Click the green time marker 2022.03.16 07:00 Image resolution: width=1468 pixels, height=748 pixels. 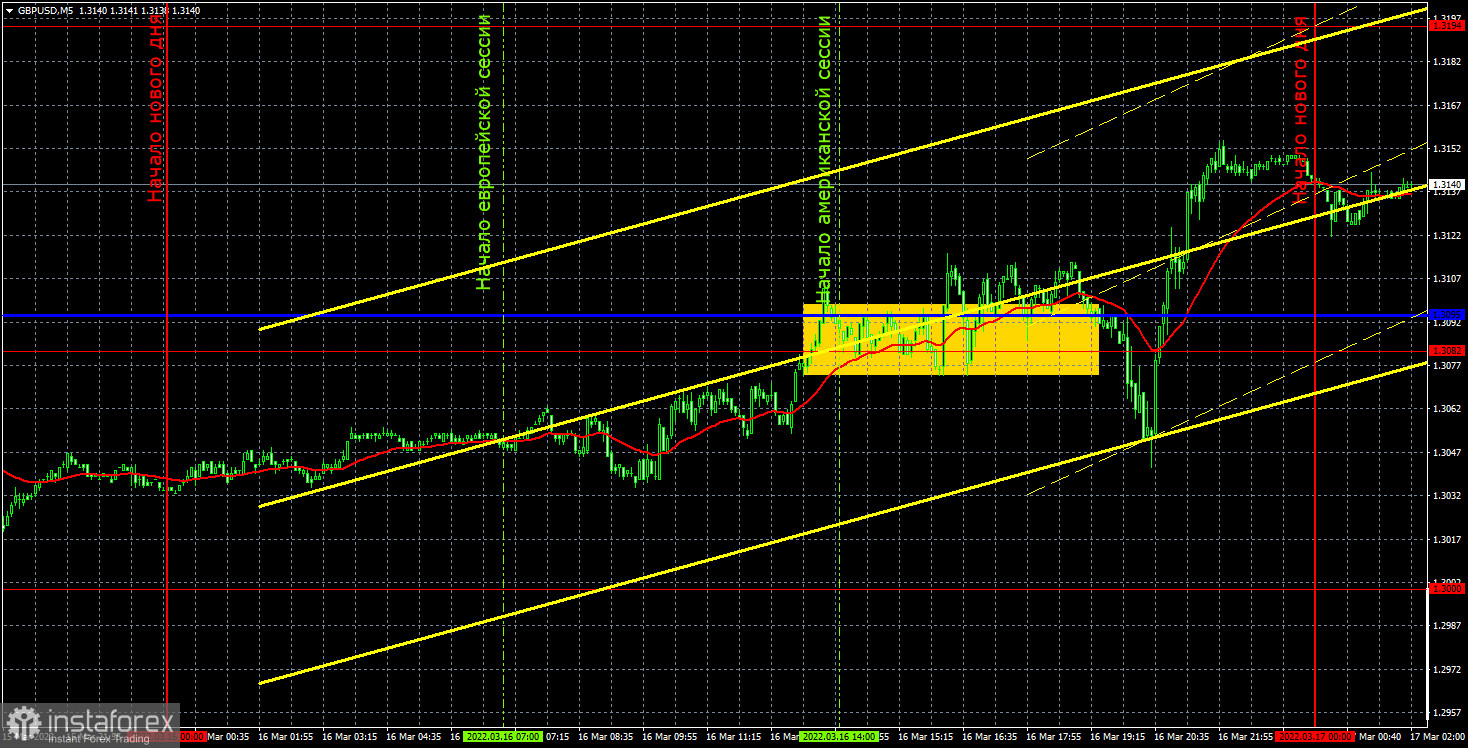click(503, 736)
